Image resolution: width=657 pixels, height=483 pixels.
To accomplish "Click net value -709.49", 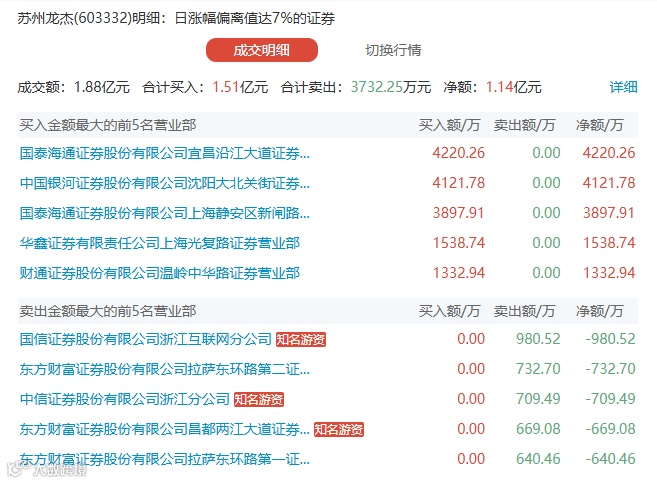I will point(610,399).
